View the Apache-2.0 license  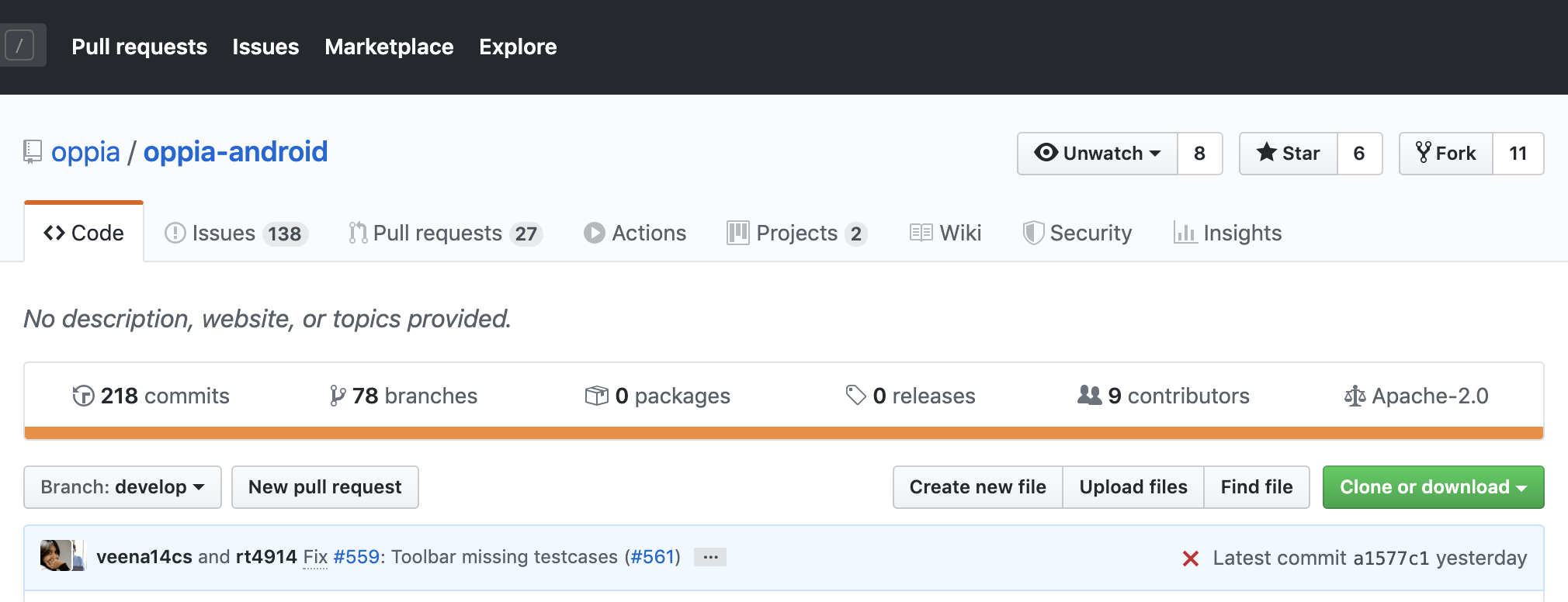pos(1417,396)
